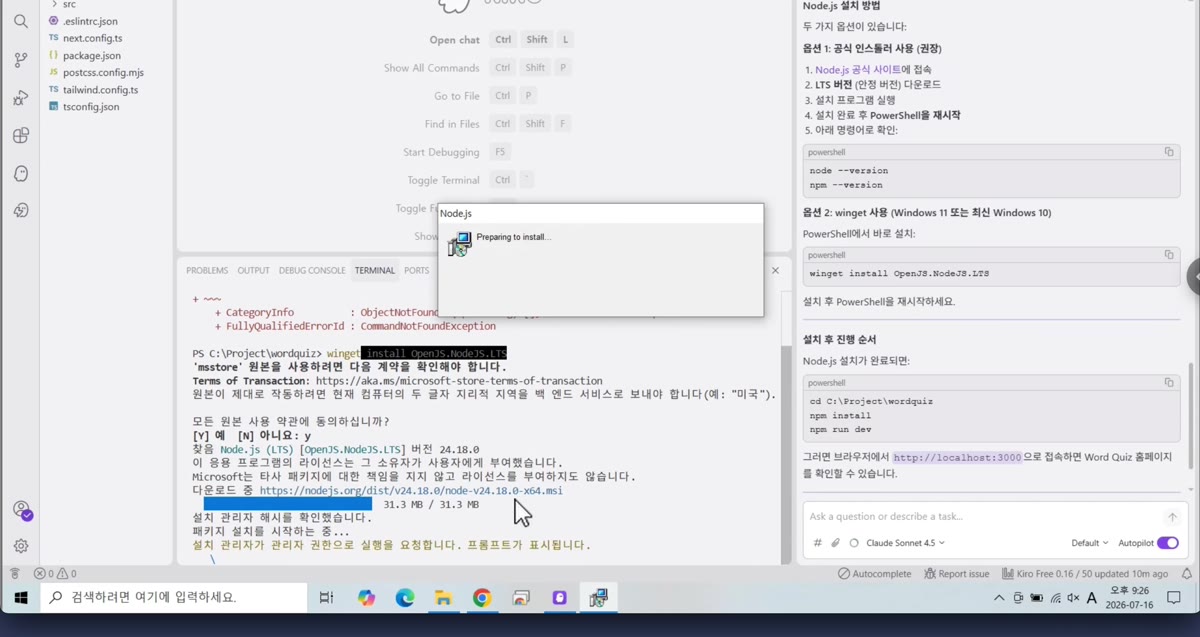The height and width of the screenshot is (637, 1200).
Task: Open Extensions view in the activity bar
Action: (21, 136)
